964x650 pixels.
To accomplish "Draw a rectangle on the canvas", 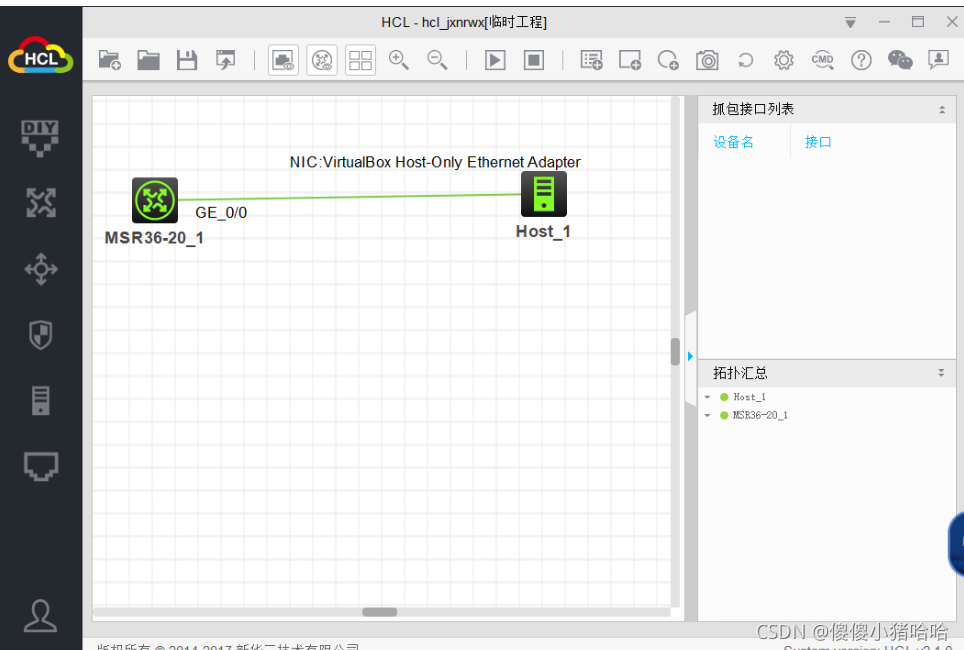I will (x=630, y=60).
